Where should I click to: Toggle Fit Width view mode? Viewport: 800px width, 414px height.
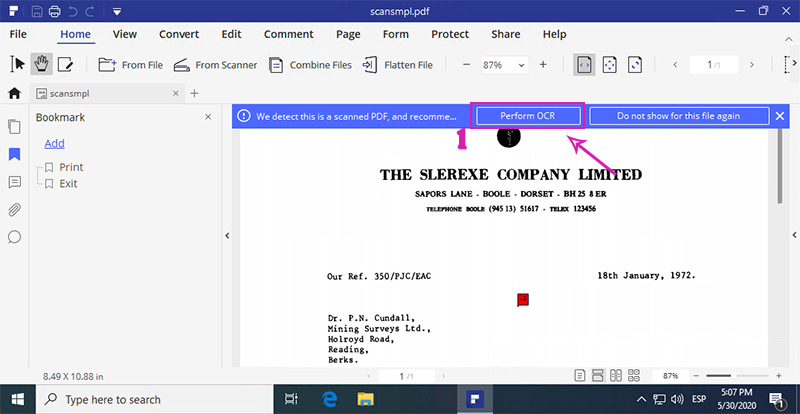(584, 65)
